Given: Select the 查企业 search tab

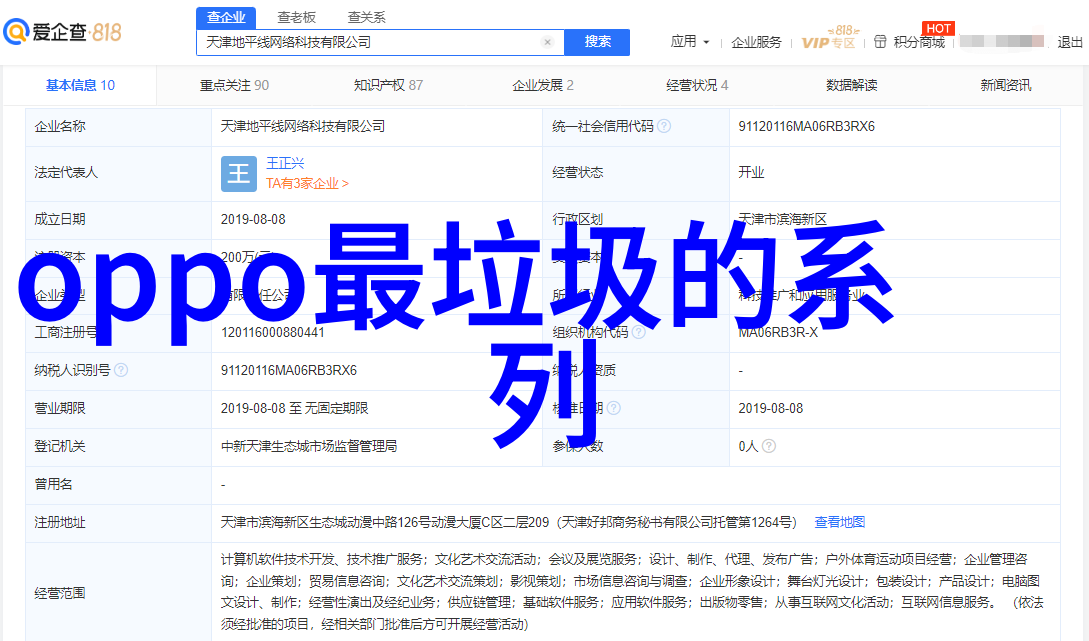Looking at the screenshot, I should (226, 17).
